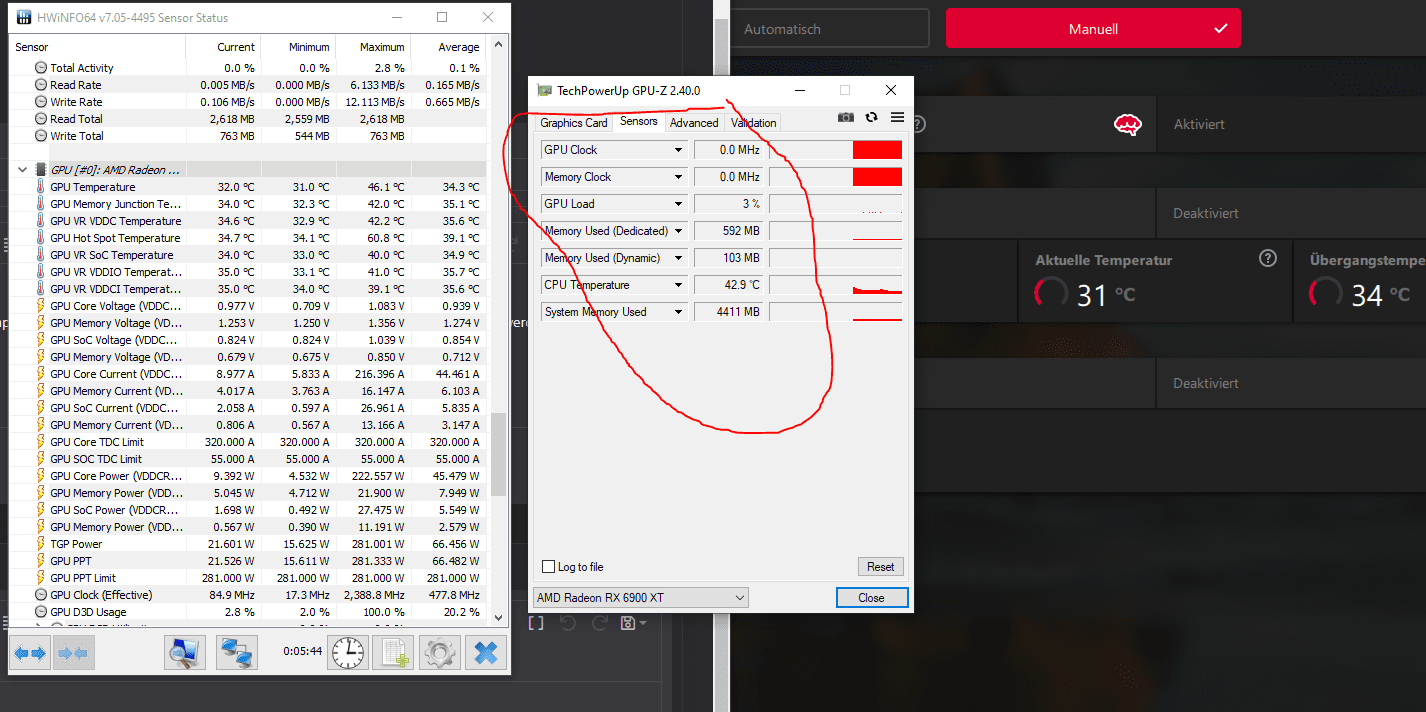Open the Advanced tab in GPU-Z
This screenshot has width=1426, height=712.
pos(694,123)
